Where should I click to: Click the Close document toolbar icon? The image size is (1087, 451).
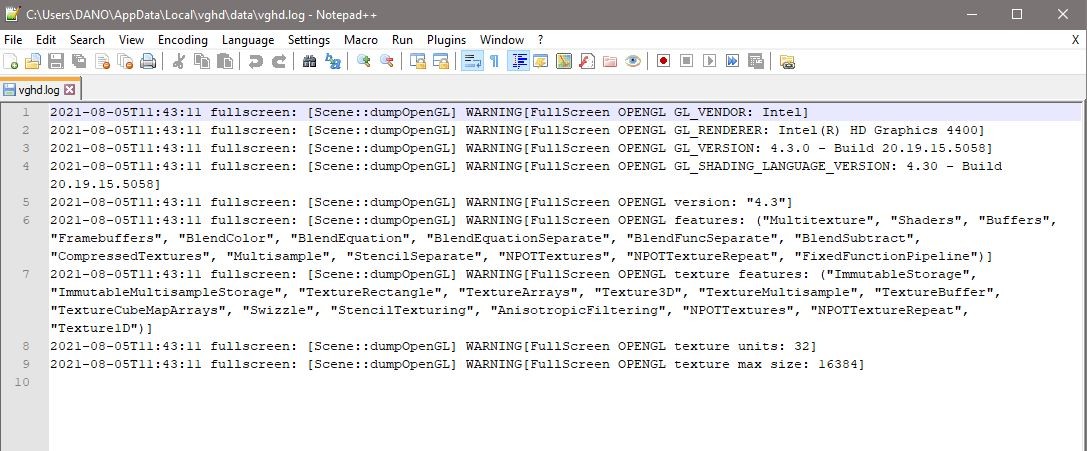pos(102,62)
